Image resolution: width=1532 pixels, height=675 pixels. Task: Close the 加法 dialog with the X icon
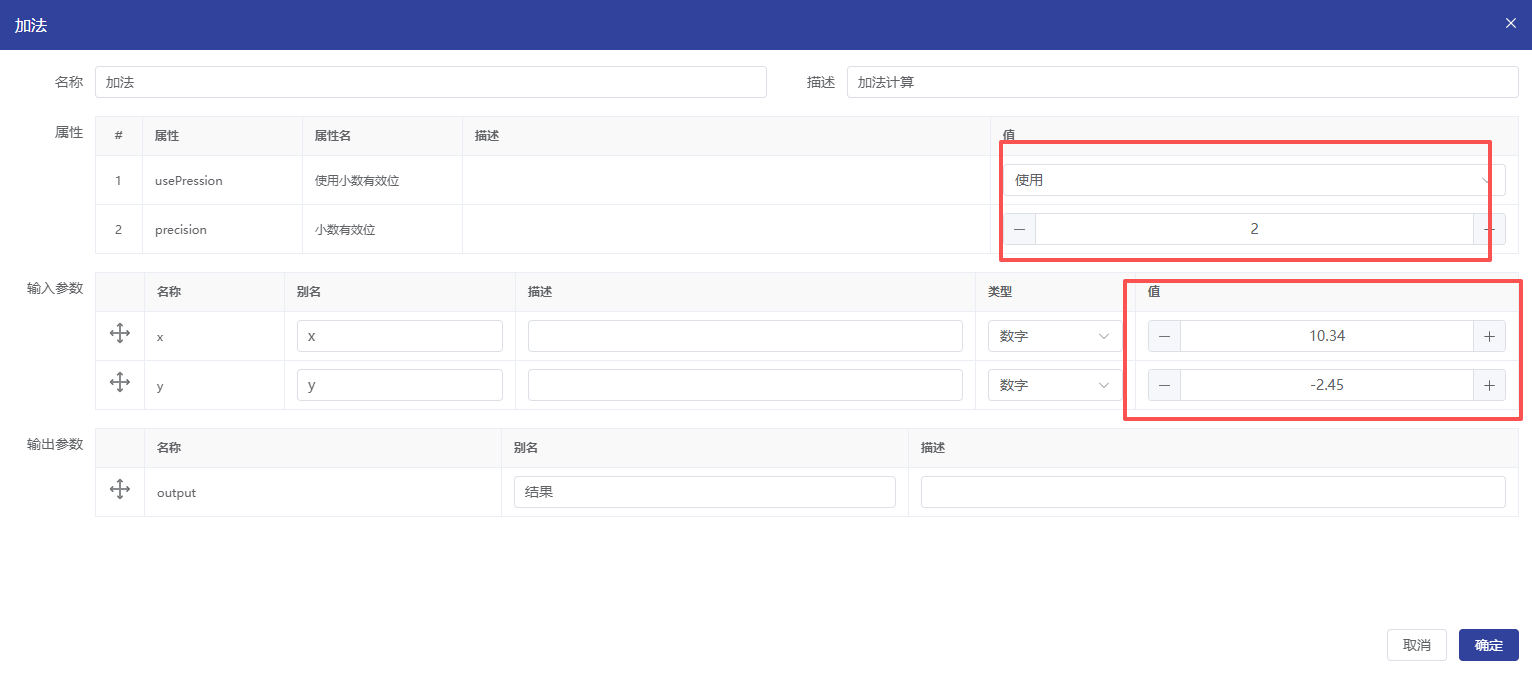coord(1510,23)
